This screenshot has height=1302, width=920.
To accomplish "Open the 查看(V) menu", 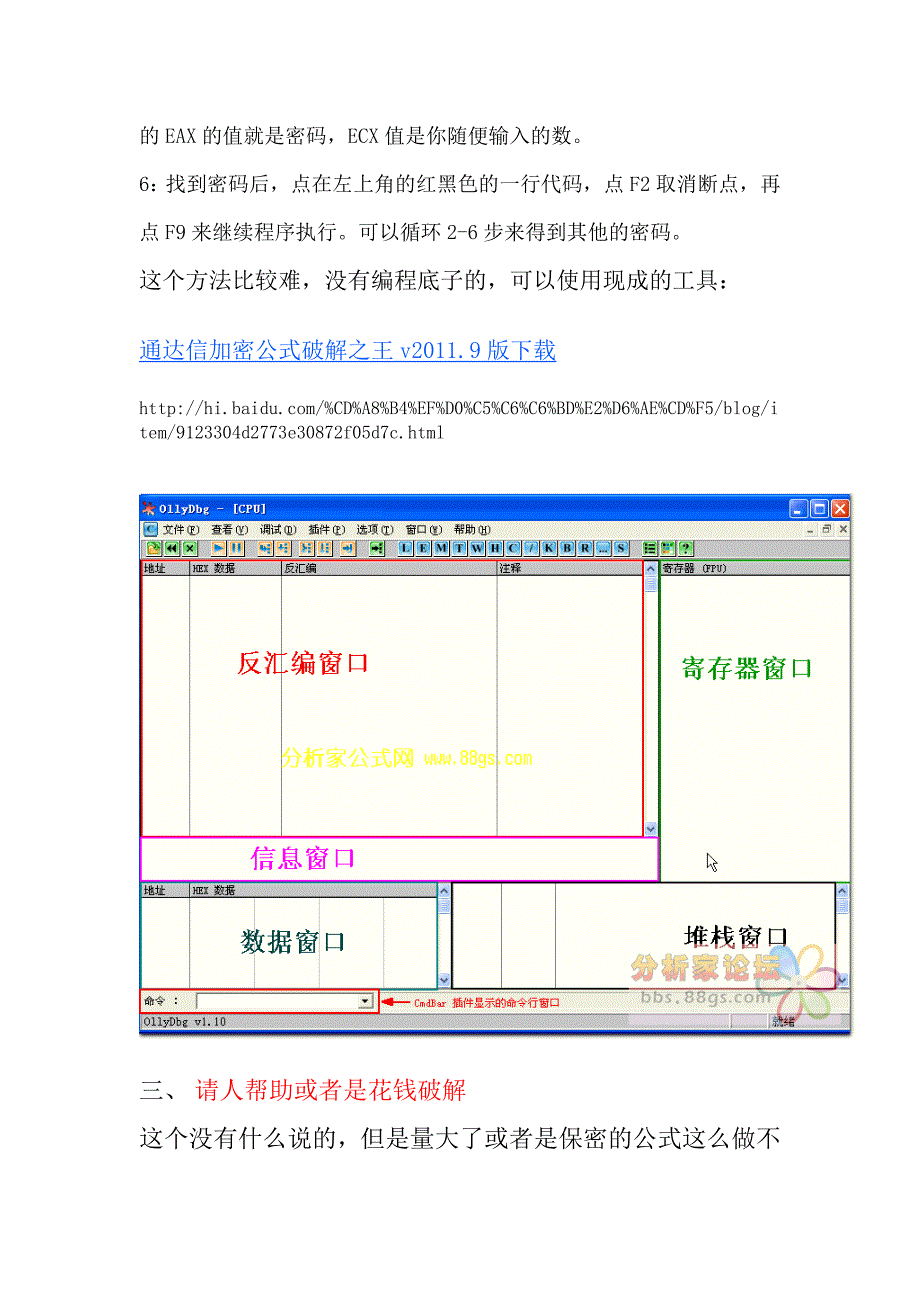I will 229,529.
